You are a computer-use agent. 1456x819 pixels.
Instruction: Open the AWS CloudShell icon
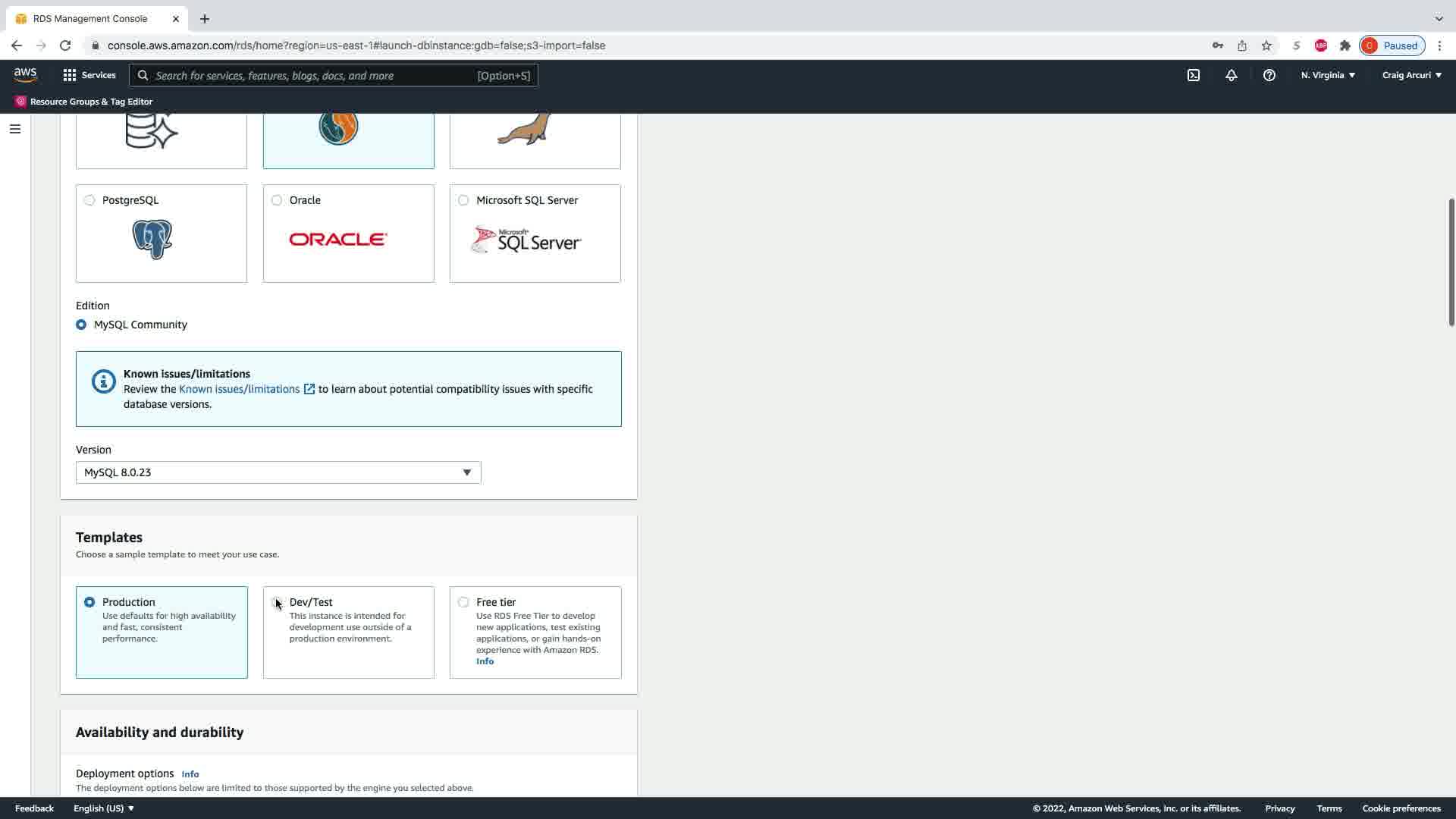click(x=1193, y=75)
